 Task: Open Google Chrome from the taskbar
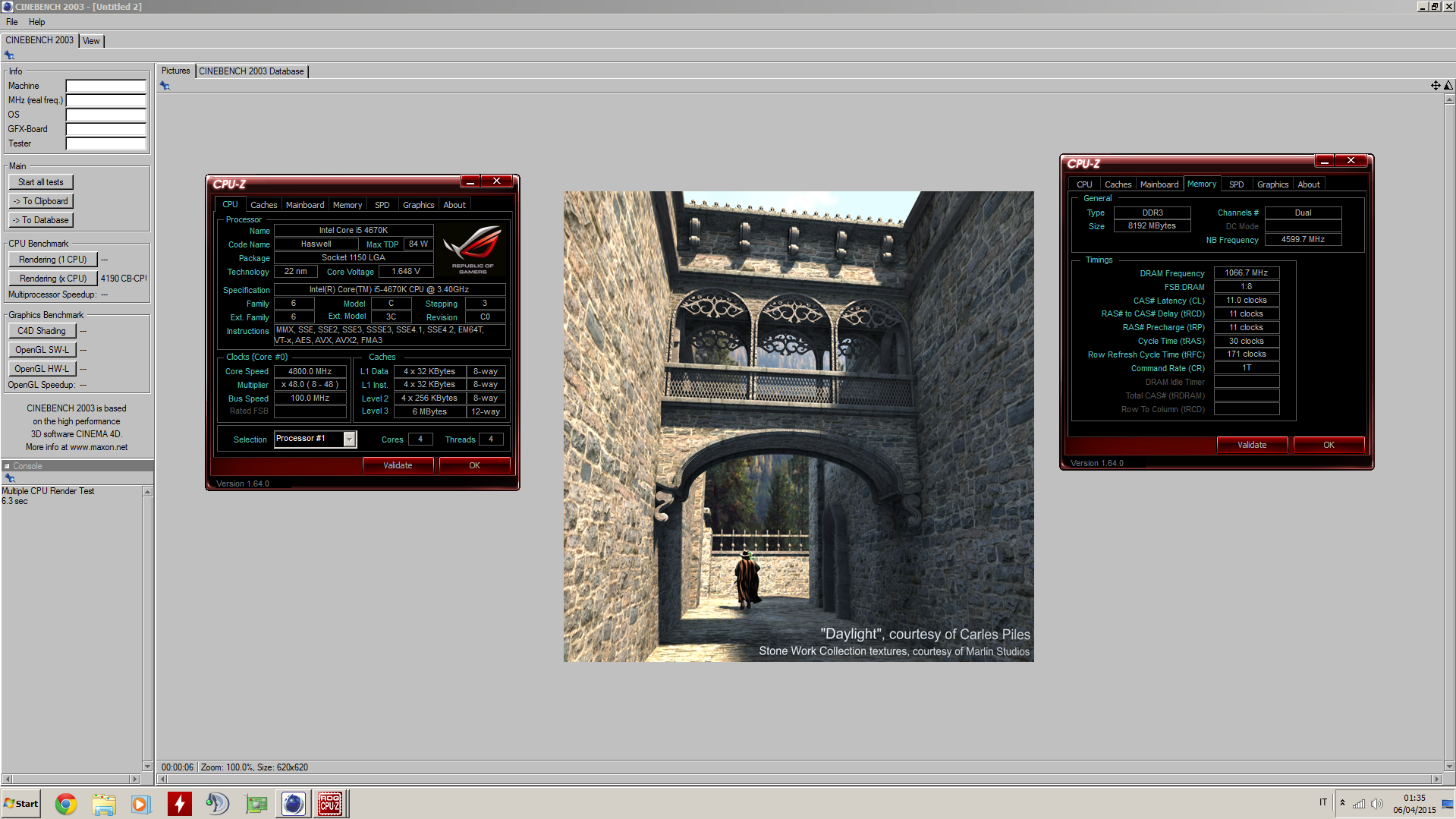66,804
